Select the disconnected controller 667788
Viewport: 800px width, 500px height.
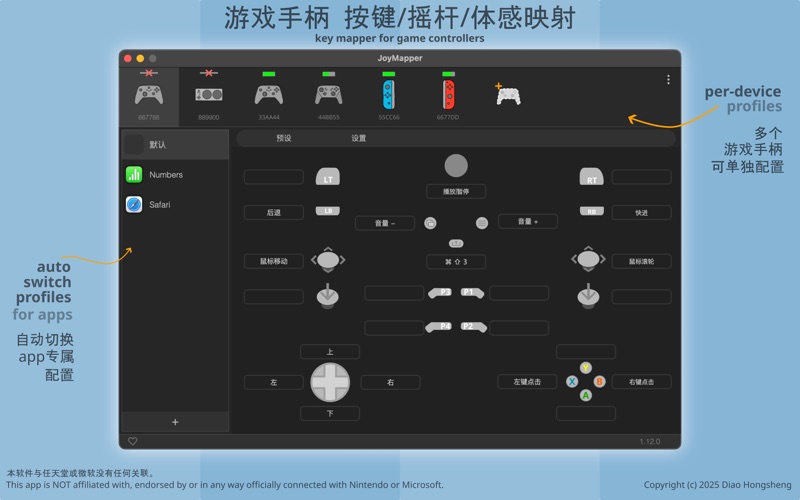point(149,97)
